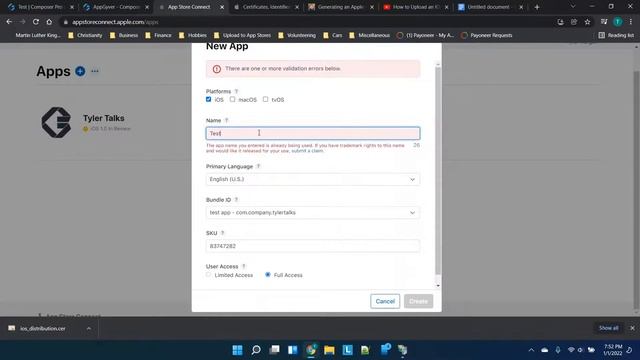The width and height of the screenshot is (640, 360).
Task: Click the address bar URL
Action: click(x=115, y=22)
